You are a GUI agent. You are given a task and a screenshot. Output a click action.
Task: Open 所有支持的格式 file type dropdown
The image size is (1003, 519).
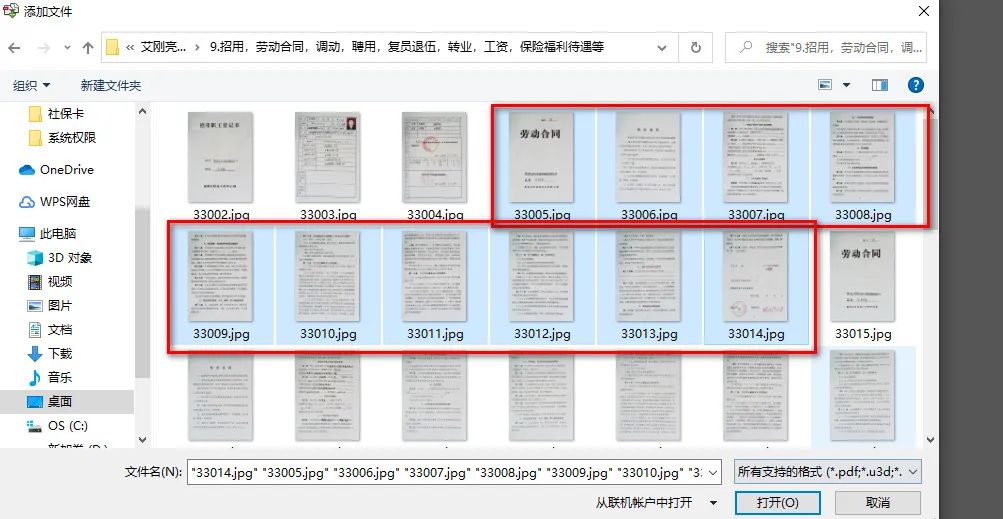[828, 472]
